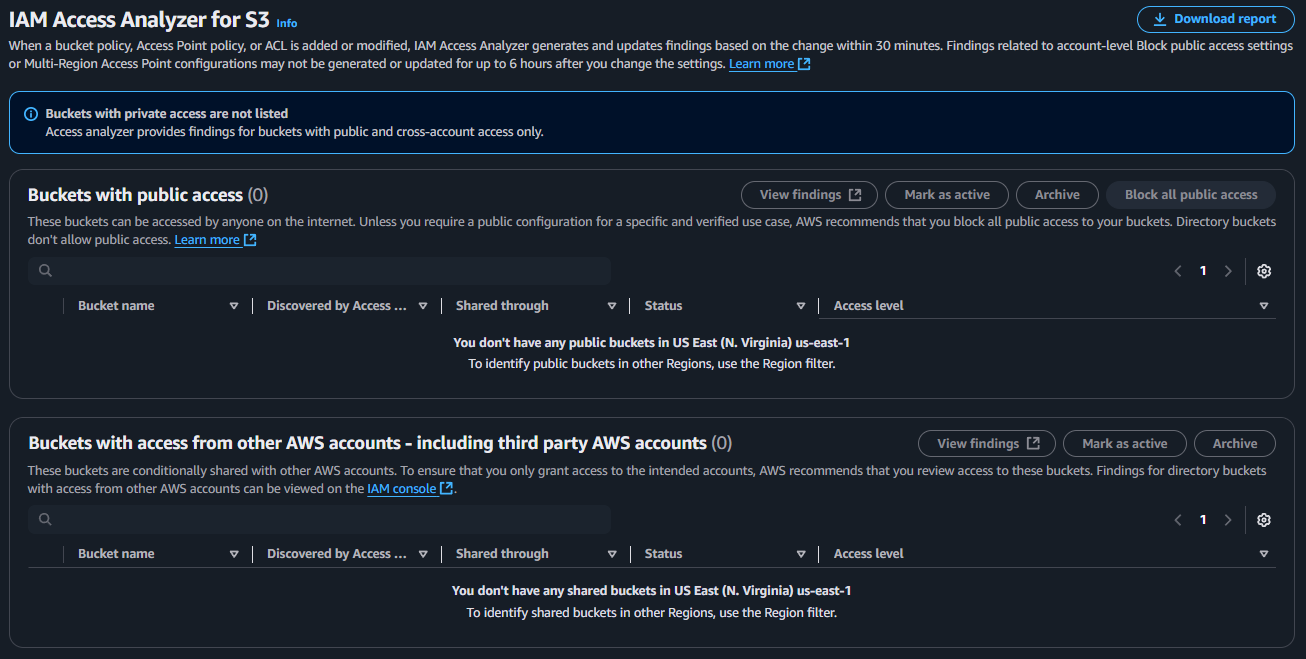Open the IAM console link
The height and width of the screenshot is (659, 1306).
tap(410, 488)
